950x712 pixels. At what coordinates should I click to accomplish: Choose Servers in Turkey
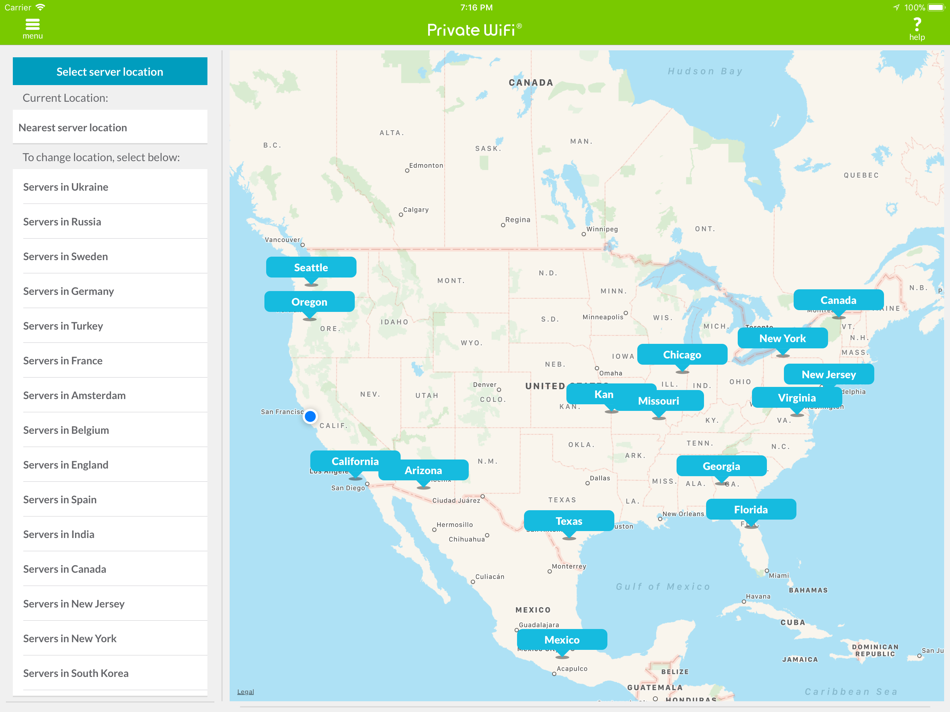pos(110,326)
